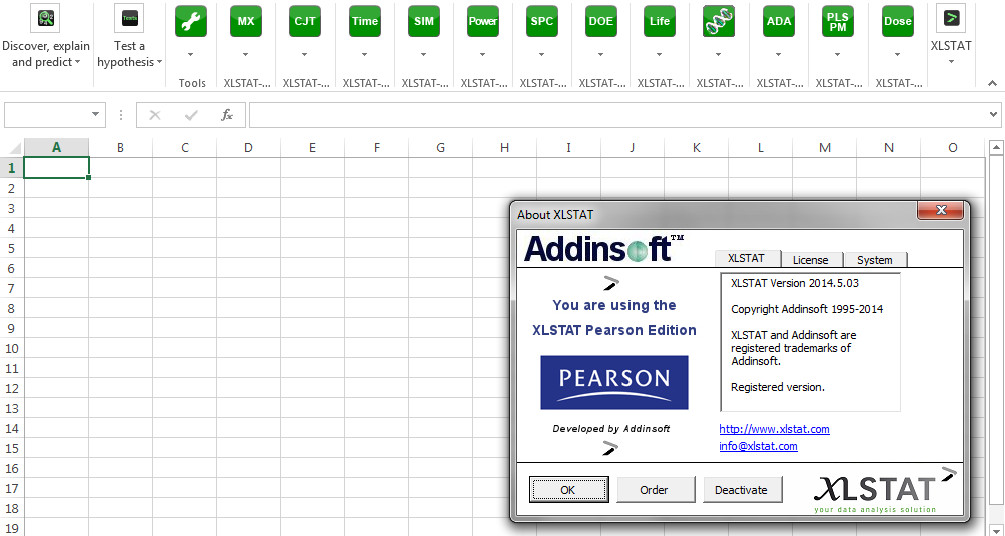Expand the Time module dropdown arrow
This screenshot has height=536, width=1005.
365,54
